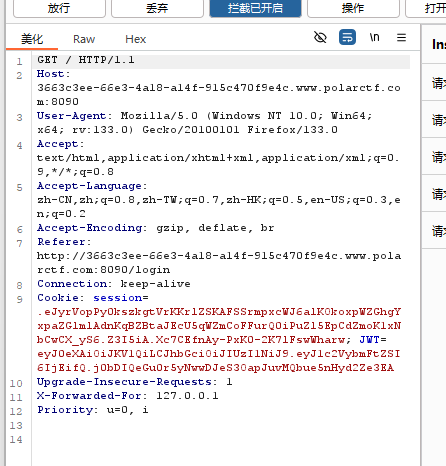This screenshot has width=446, height=466.
Task: Open the hamburger editor options menu
Action: pos(401,37)
